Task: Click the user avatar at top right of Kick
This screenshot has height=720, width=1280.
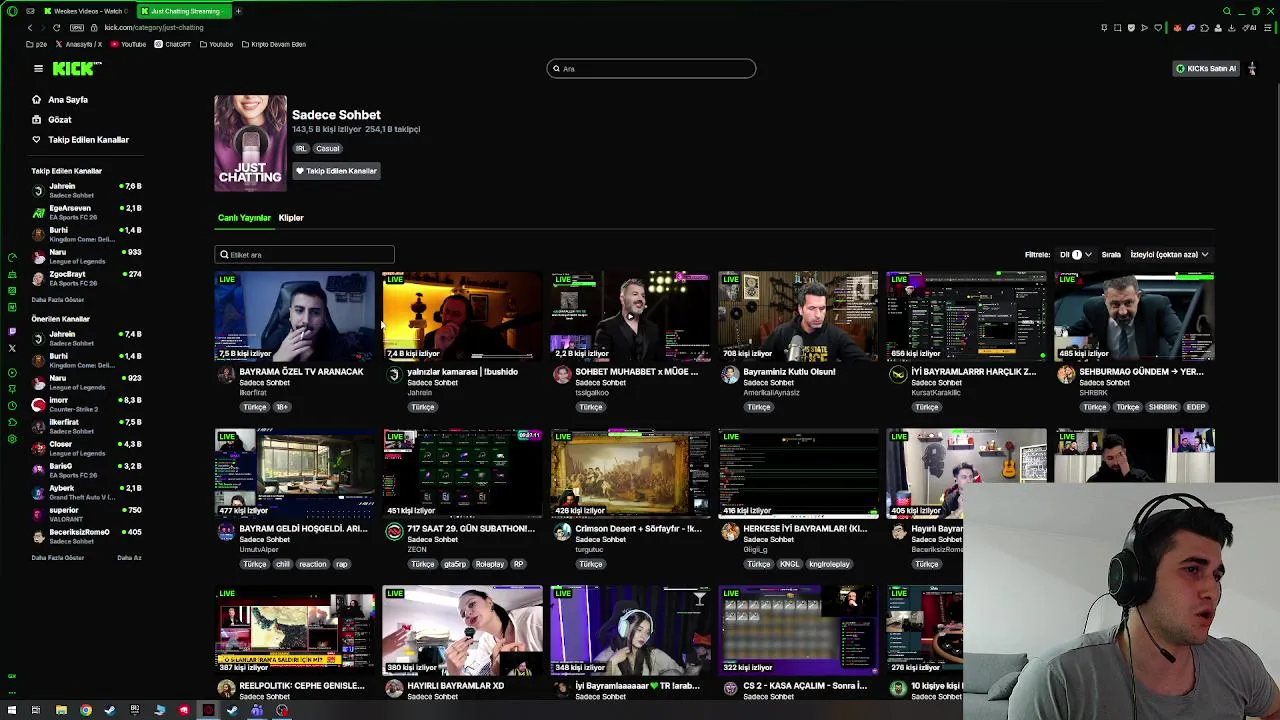Action: [x=1252, y=68]
